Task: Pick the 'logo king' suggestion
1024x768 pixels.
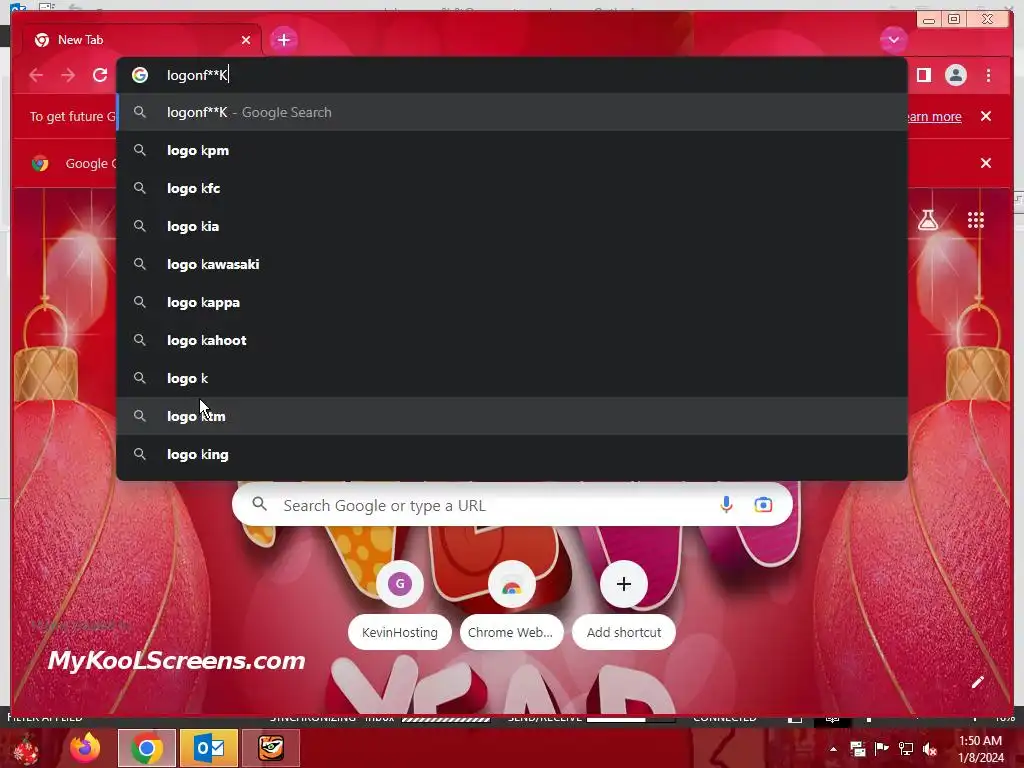Action: tap(512, 454)
